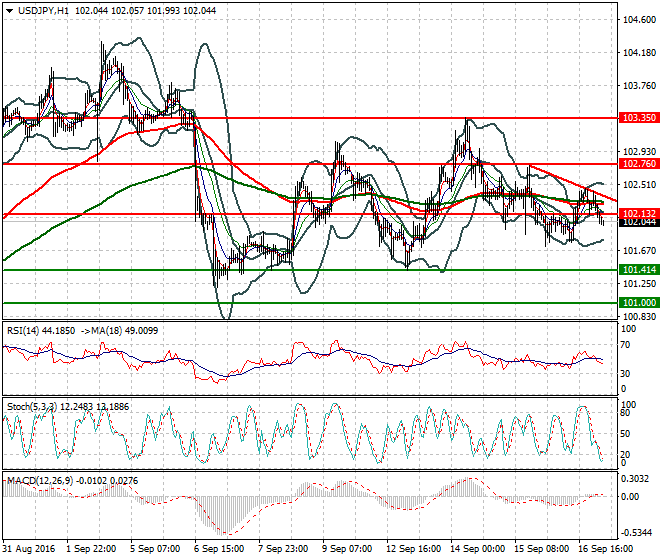Click the triangle arrow beside USDJPY,H1
Viewport: 660px width, 560px height.
pos(9,10)
